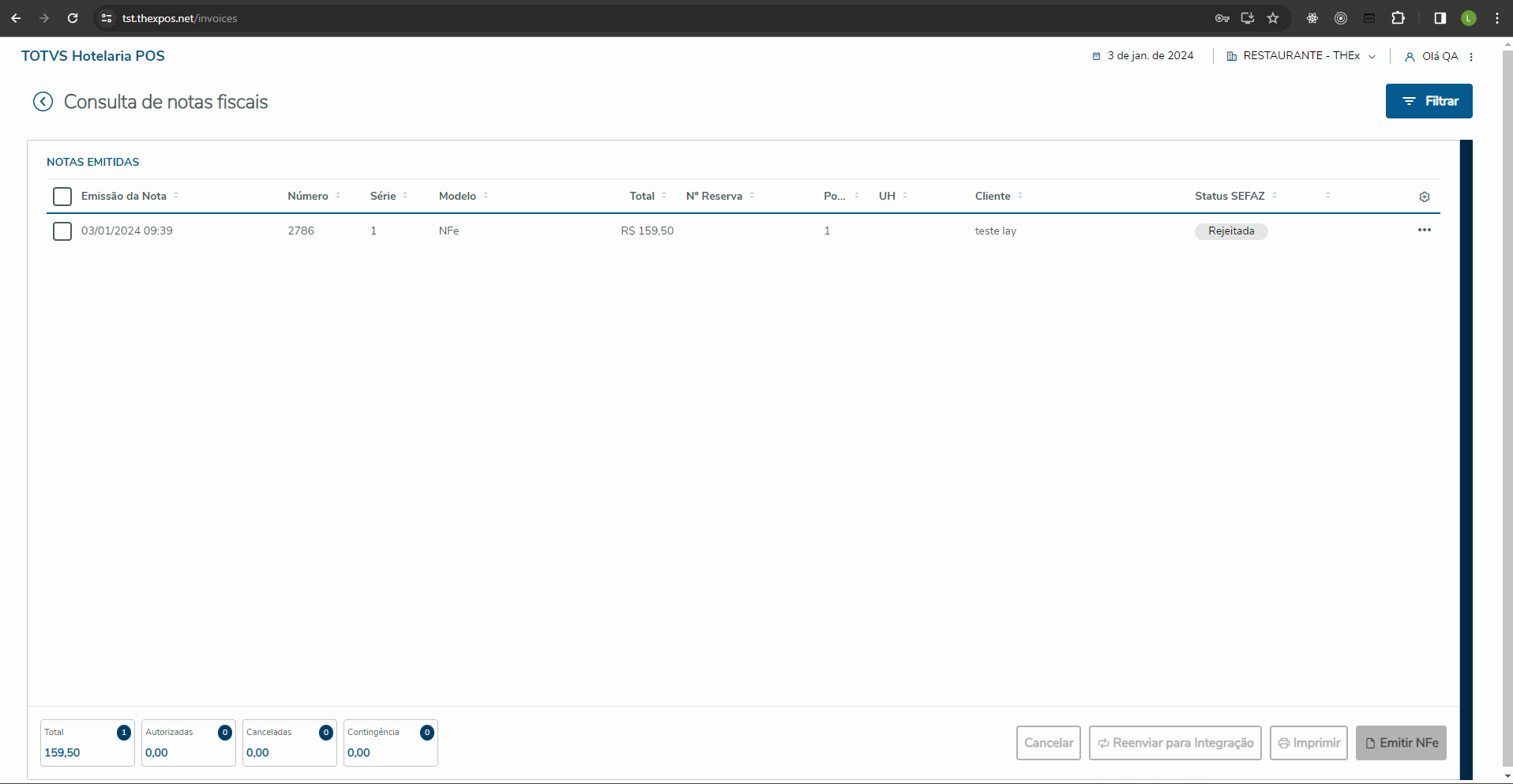Click Reenviar para Integração button
This screenshot has height=784, width=1513.
tap(1175, 743)
